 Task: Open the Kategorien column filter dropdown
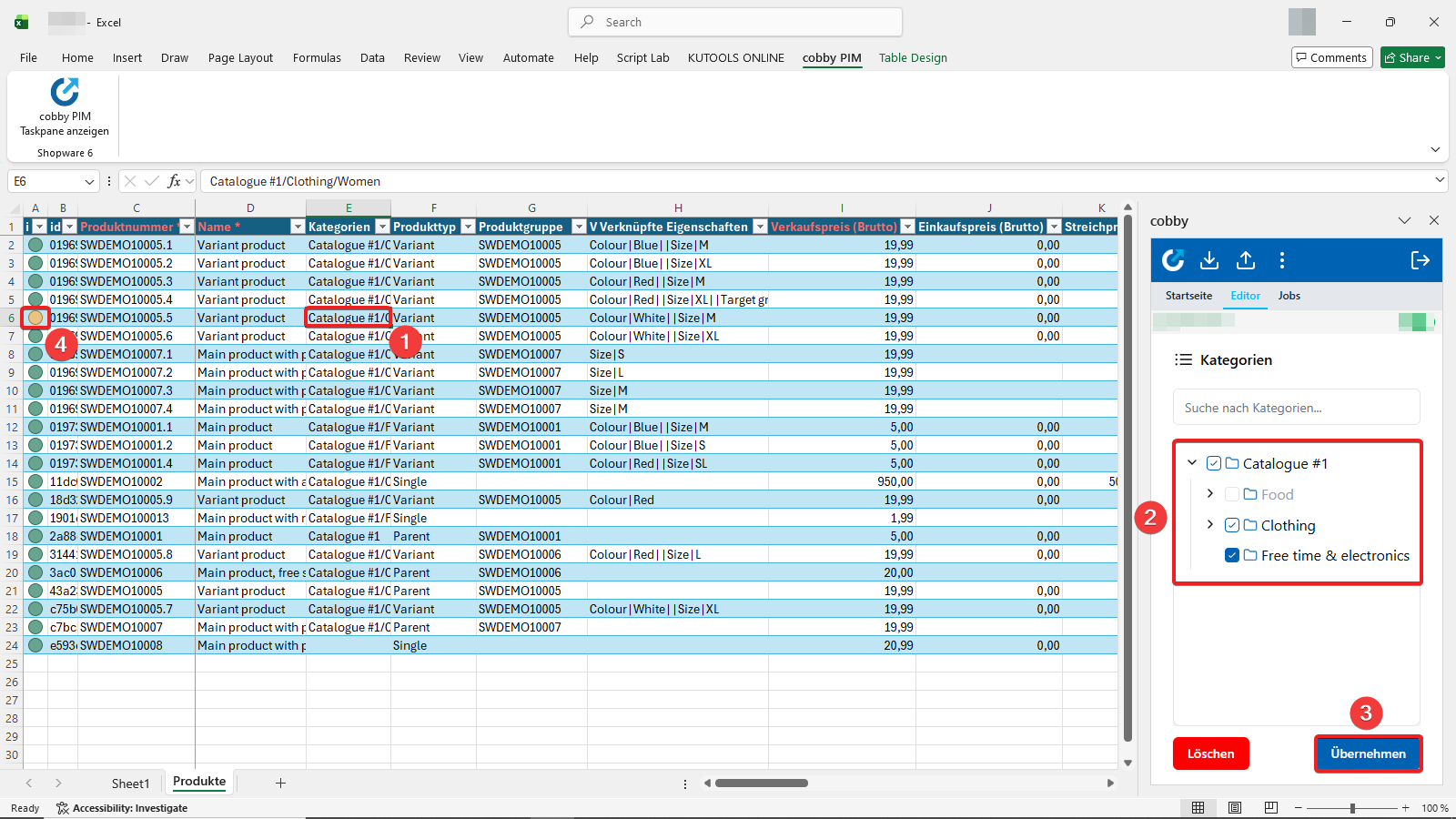[383, 226]
